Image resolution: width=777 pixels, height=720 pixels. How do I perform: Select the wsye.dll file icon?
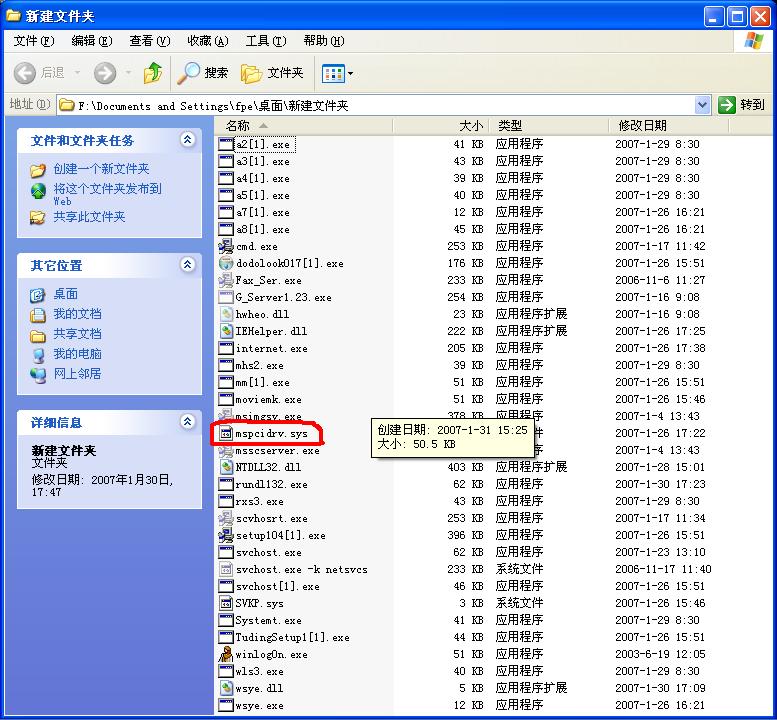226,688
